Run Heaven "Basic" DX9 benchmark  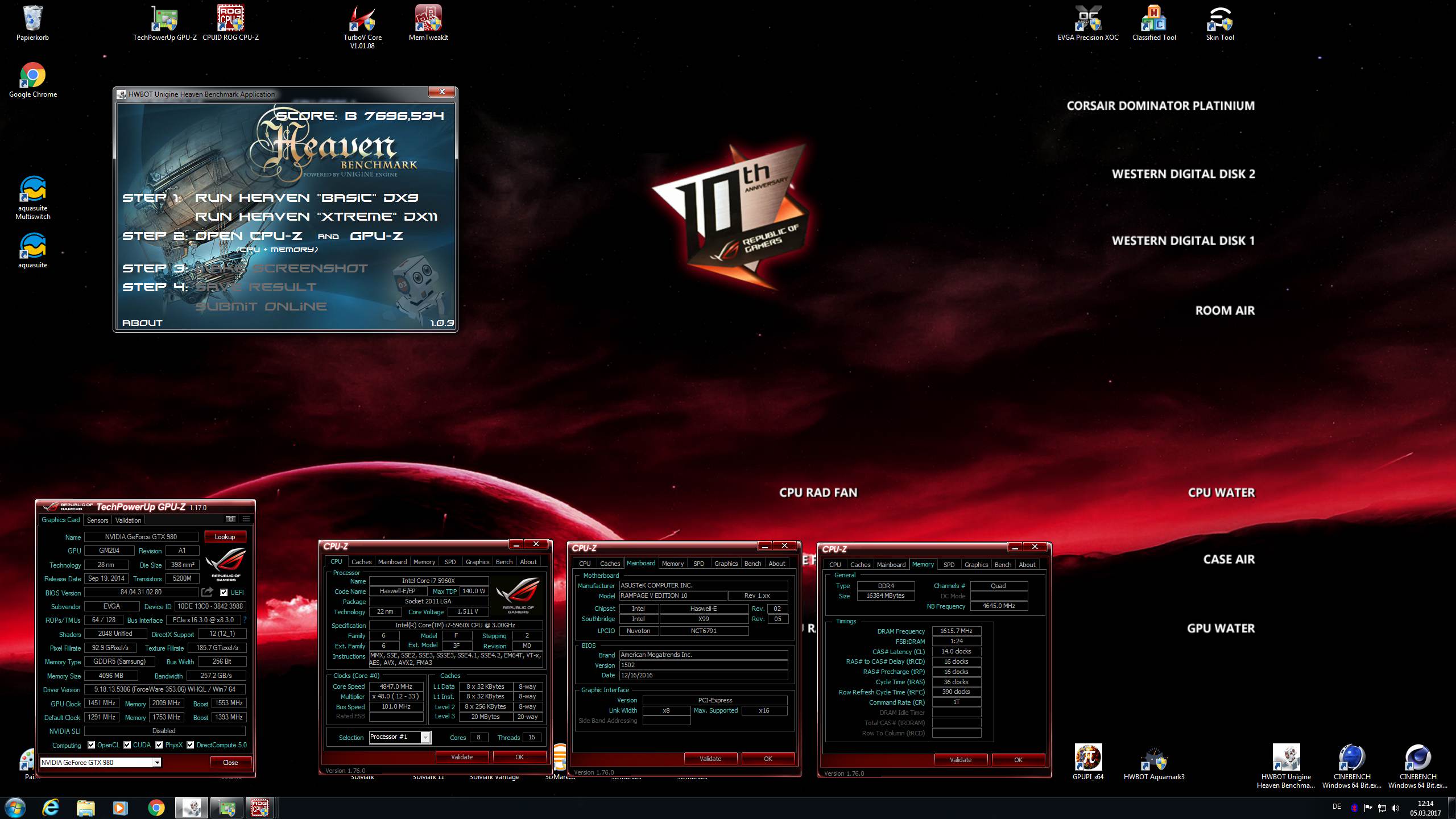[x=307, y=197]
